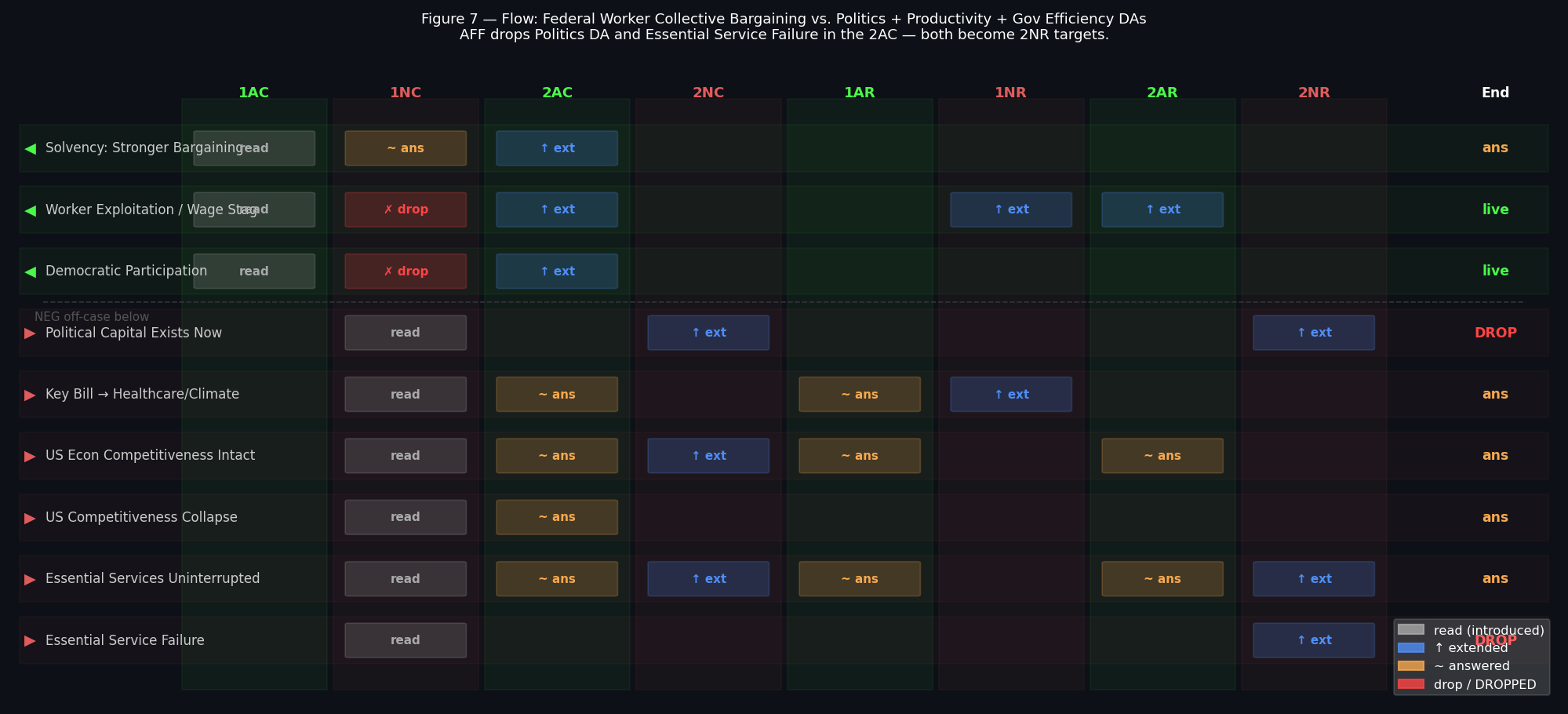The image size is (1568, 714).
Task: Click red arrow beside Essential Service Failure
Action: (31, 641)
